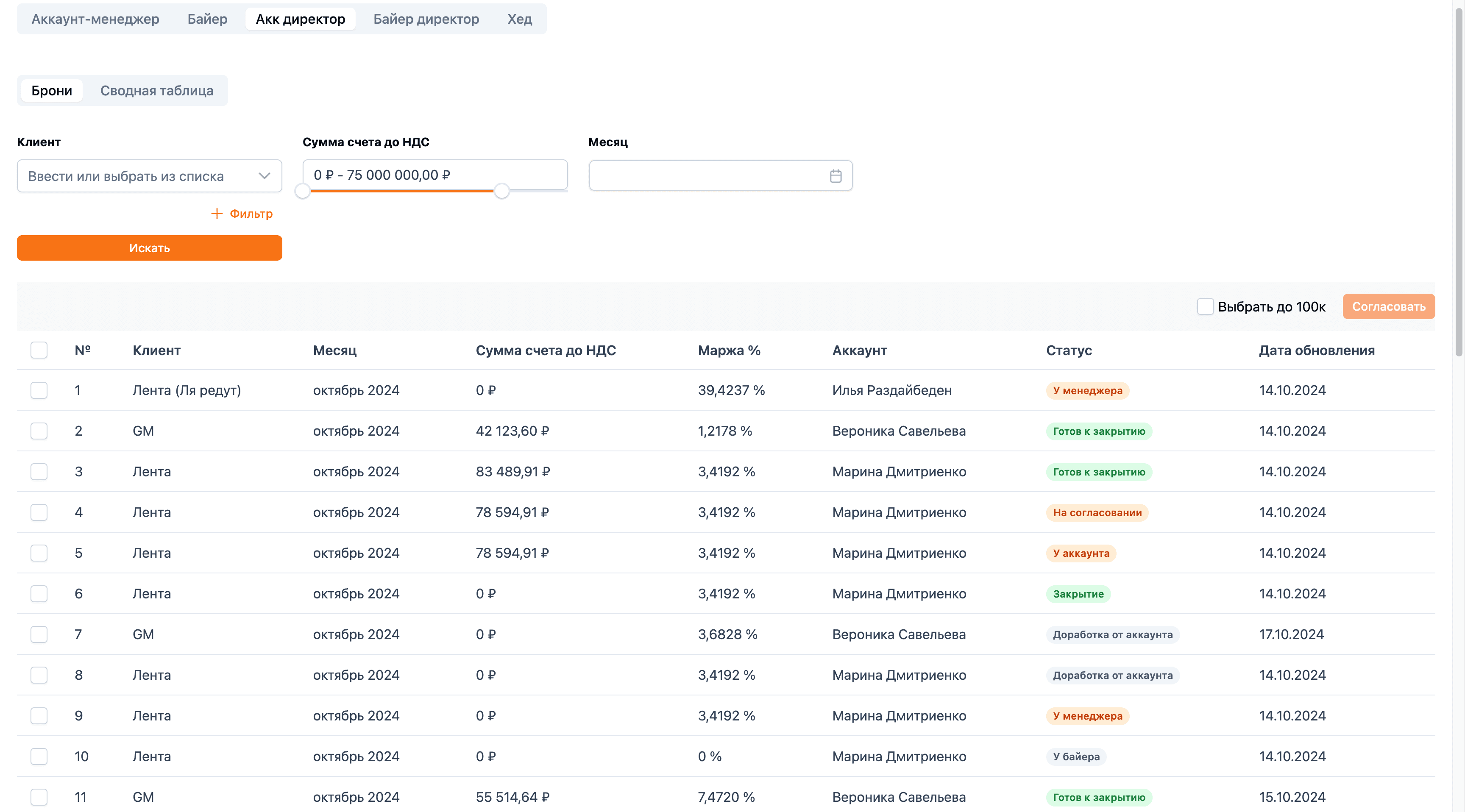Click Доработка от аккаунта status in row 7
The height and width of the screenshot is (812, 1465).
pos(1112,634)
